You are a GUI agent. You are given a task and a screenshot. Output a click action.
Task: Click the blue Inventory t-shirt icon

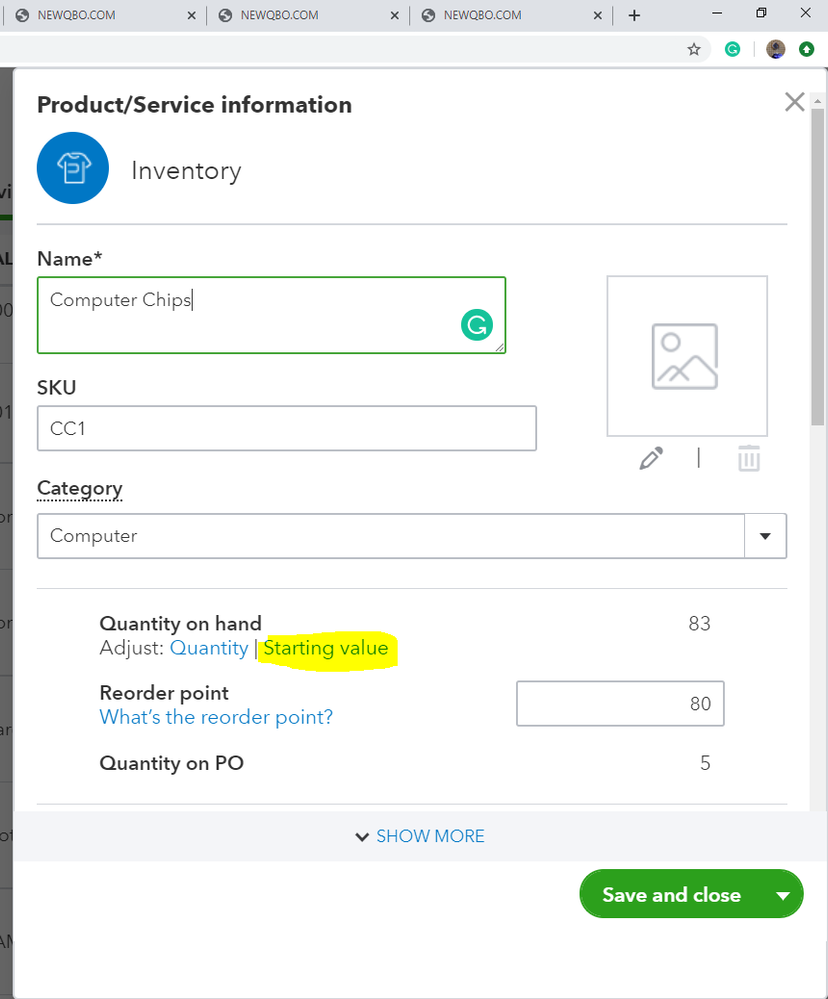pos(73,168)
